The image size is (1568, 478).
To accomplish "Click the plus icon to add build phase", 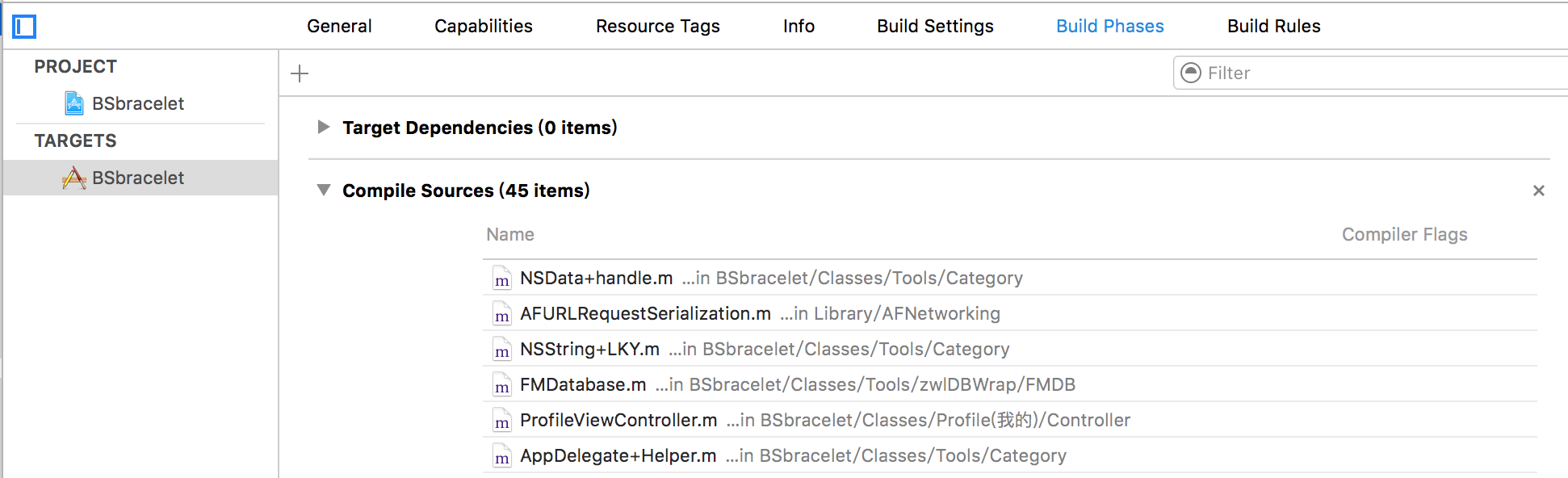I will click(300, 73).
